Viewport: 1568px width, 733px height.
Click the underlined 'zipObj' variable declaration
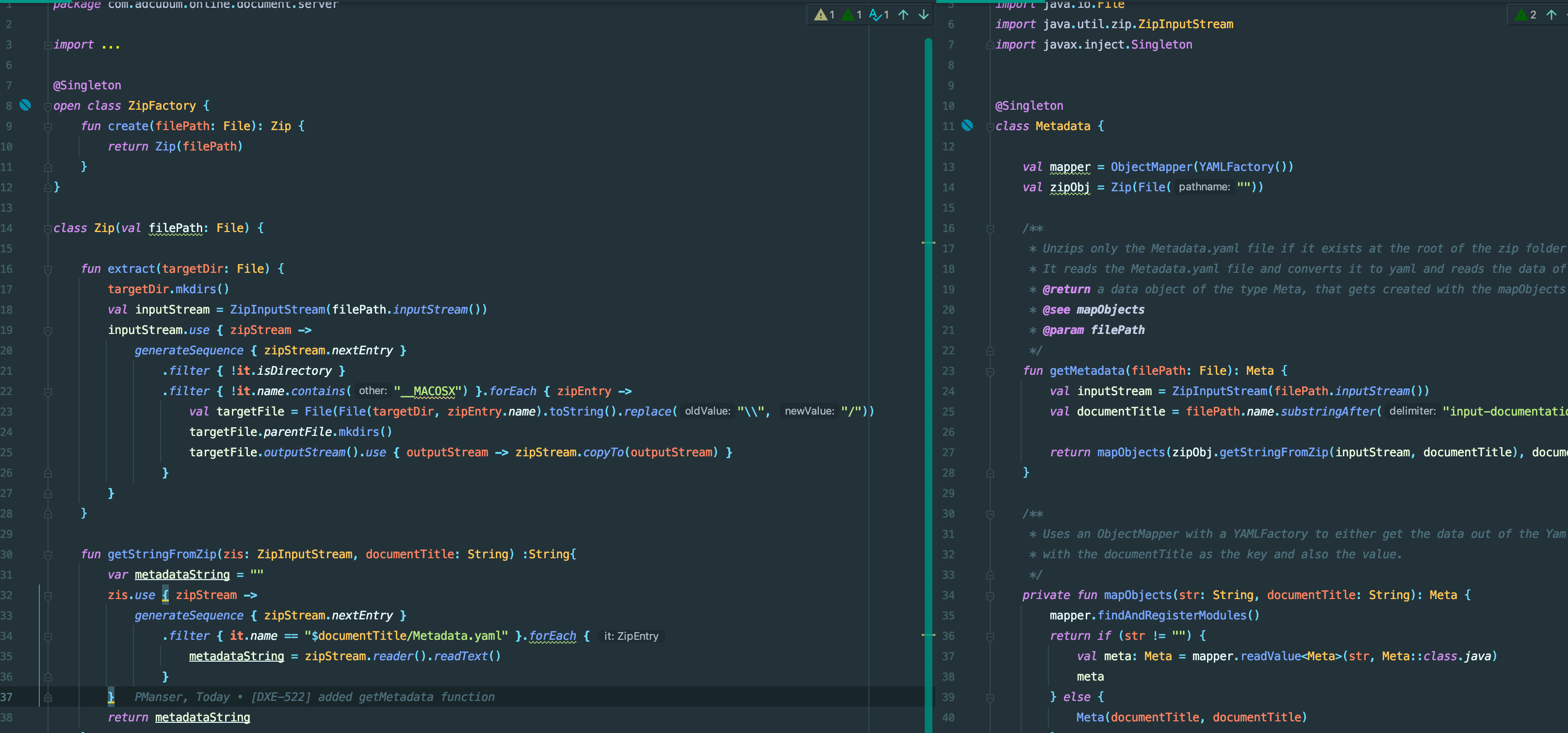click(x=1069, y=187)
